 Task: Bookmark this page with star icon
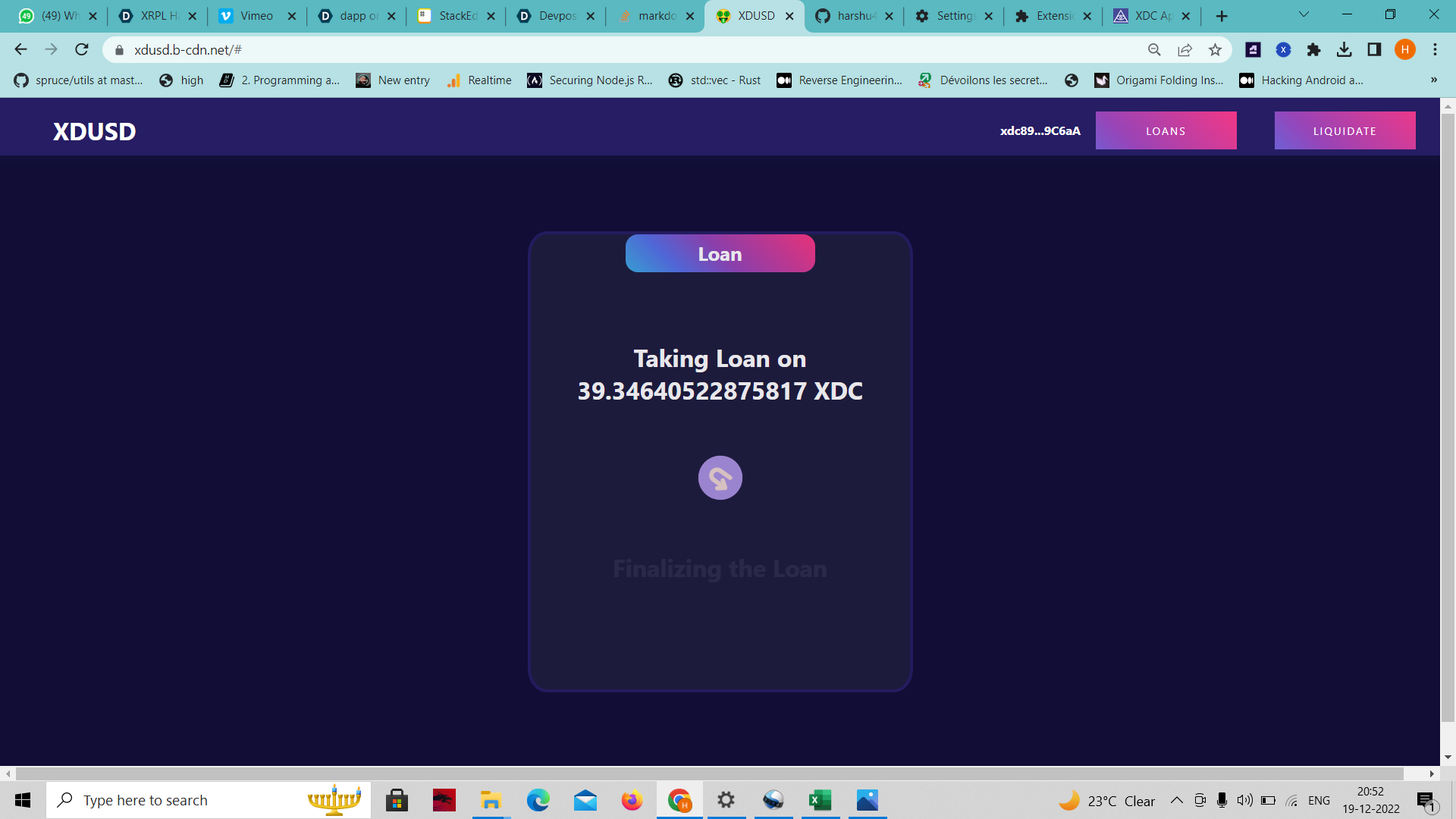(1215, 49)
